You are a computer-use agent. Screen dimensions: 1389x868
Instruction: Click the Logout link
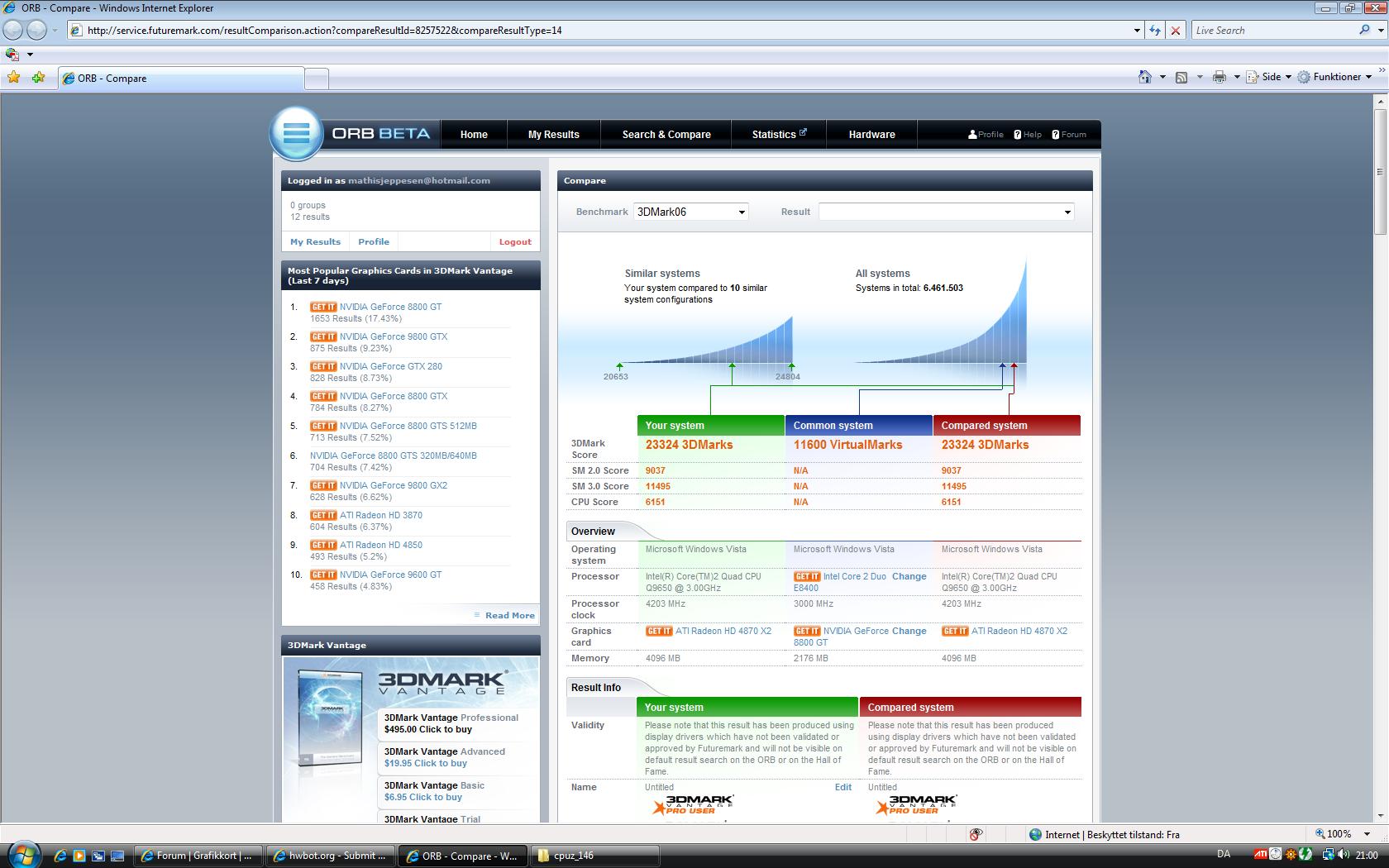tap(515, 241)
